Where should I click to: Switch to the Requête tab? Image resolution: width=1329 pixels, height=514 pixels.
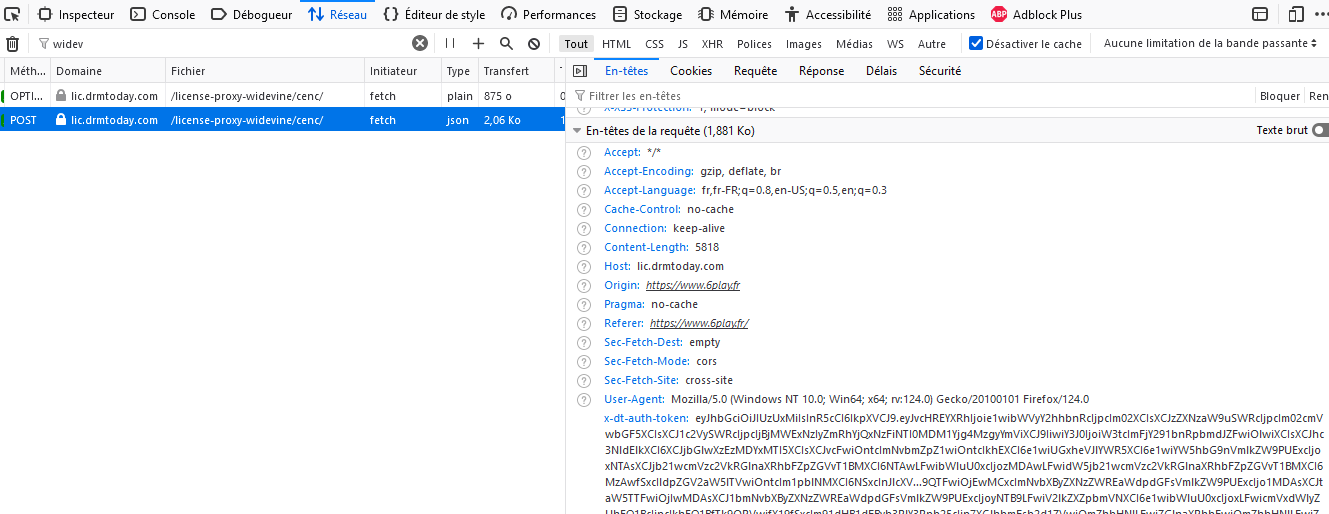click(x=755, y=71)
